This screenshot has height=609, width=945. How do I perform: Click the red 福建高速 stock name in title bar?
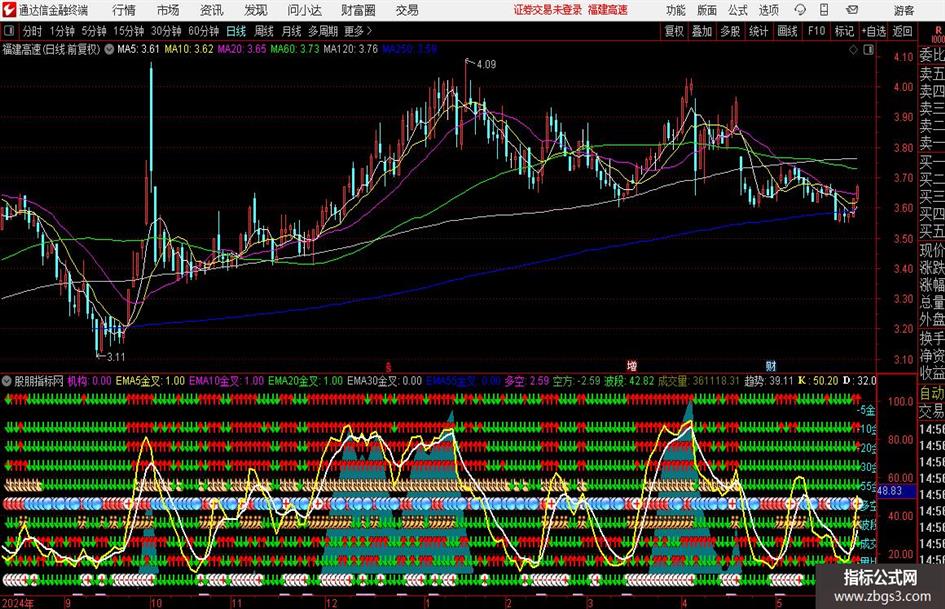pyautogui.click(x=608, y=10)
